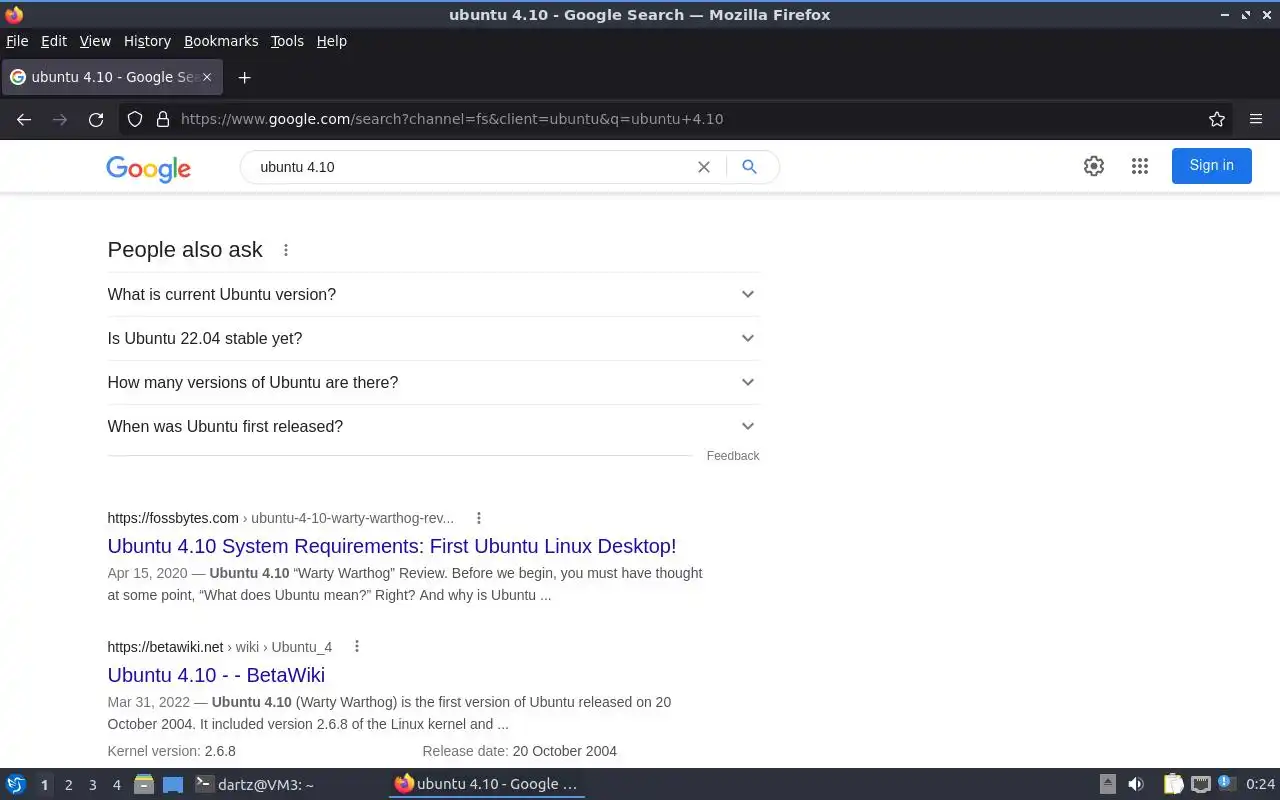This screenshot has height=800, width=1280.
Task: Click the Kernel version 2.6.8 text
Action: (172, 751)
